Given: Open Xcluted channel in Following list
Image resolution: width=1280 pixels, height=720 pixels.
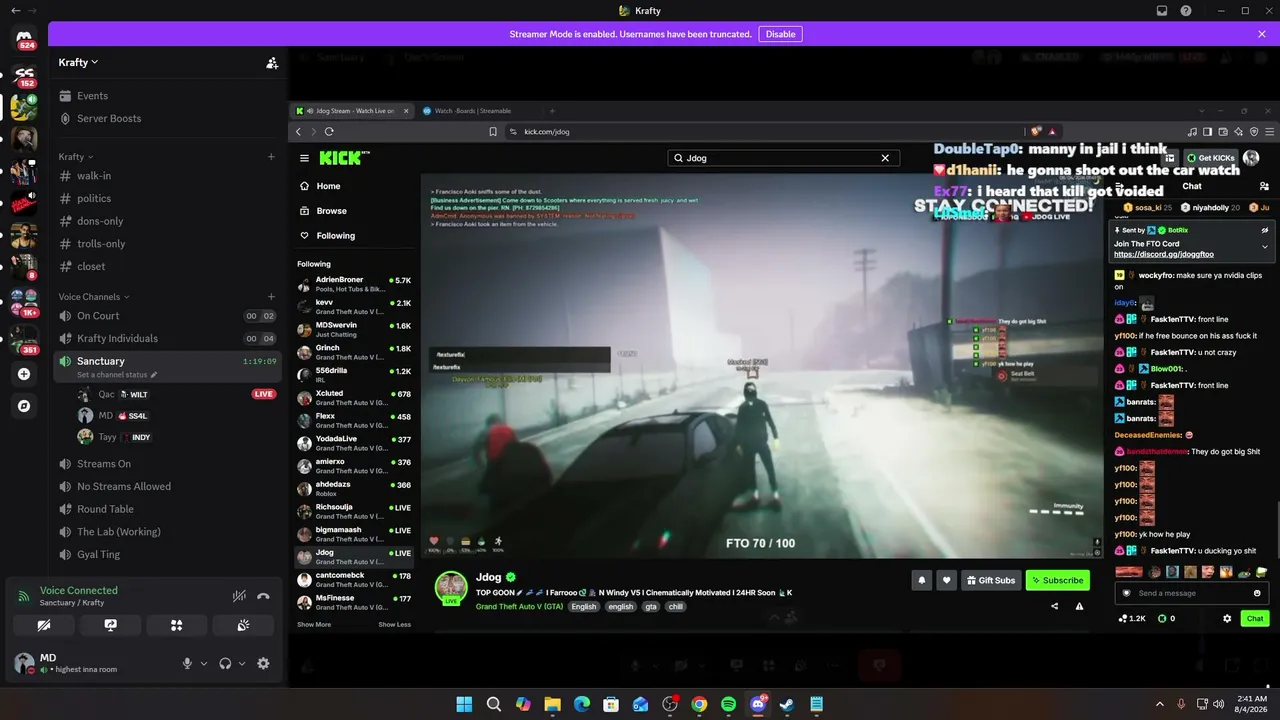Looking at the screenshot, I should click(x=354, y=398).
